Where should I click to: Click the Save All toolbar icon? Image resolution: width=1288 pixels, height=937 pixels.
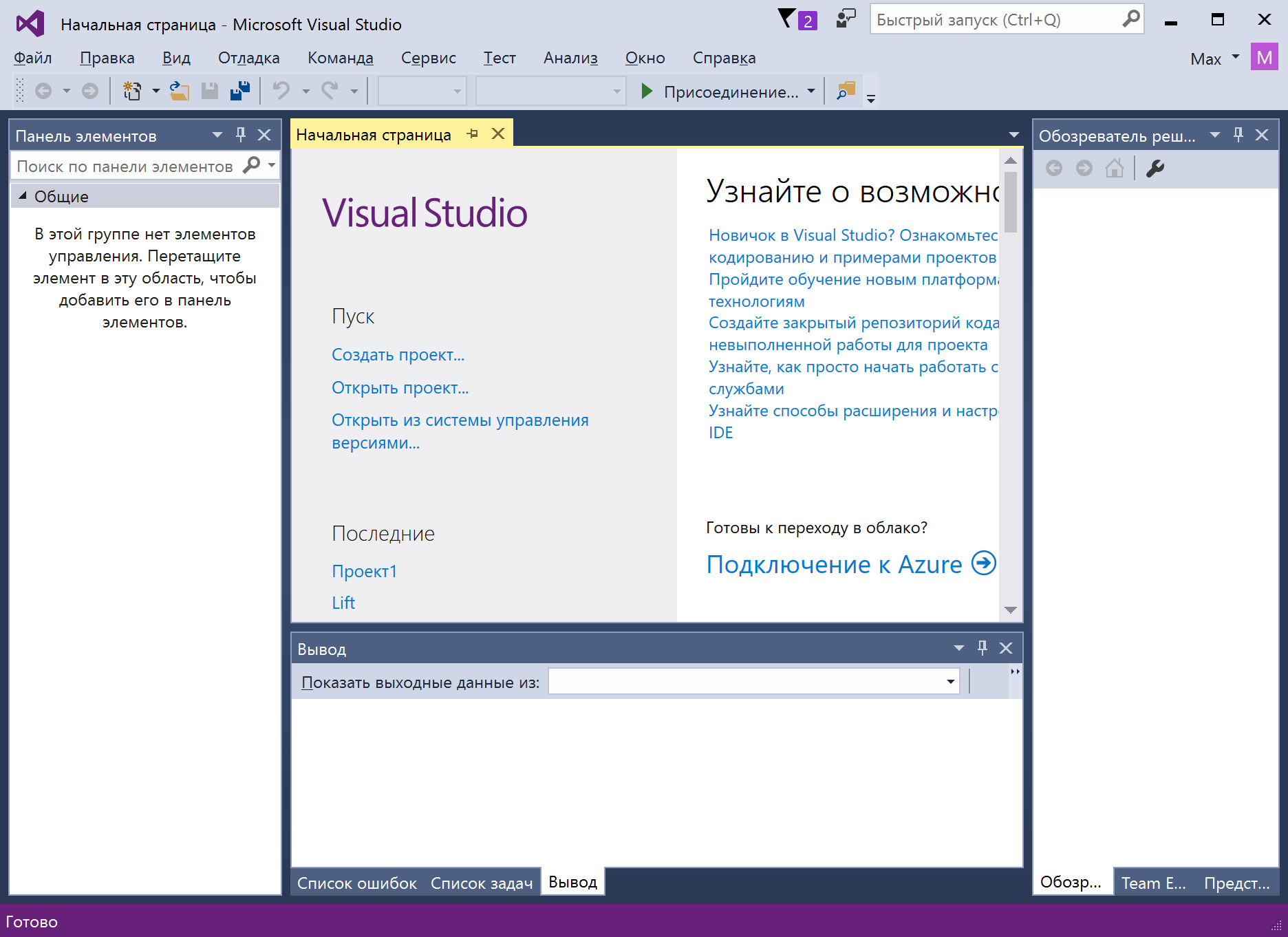tap(240, 91)
